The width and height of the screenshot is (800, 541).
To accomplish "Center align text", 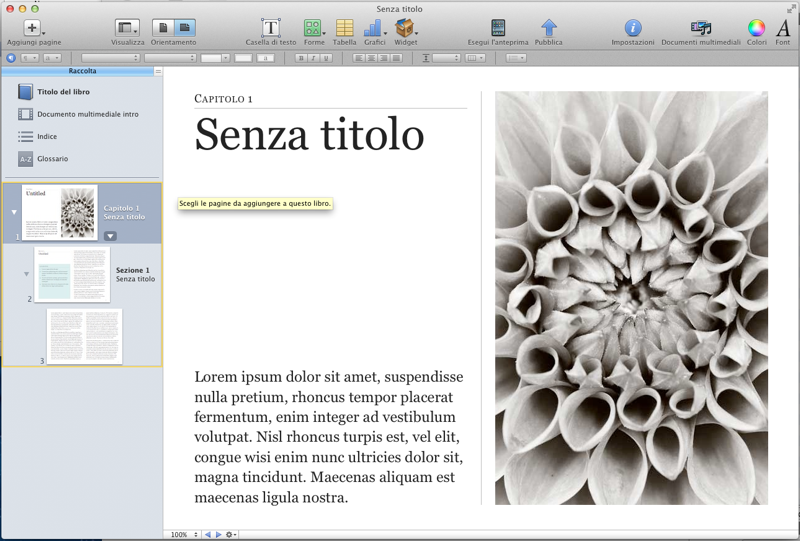I will coord(371,58).
